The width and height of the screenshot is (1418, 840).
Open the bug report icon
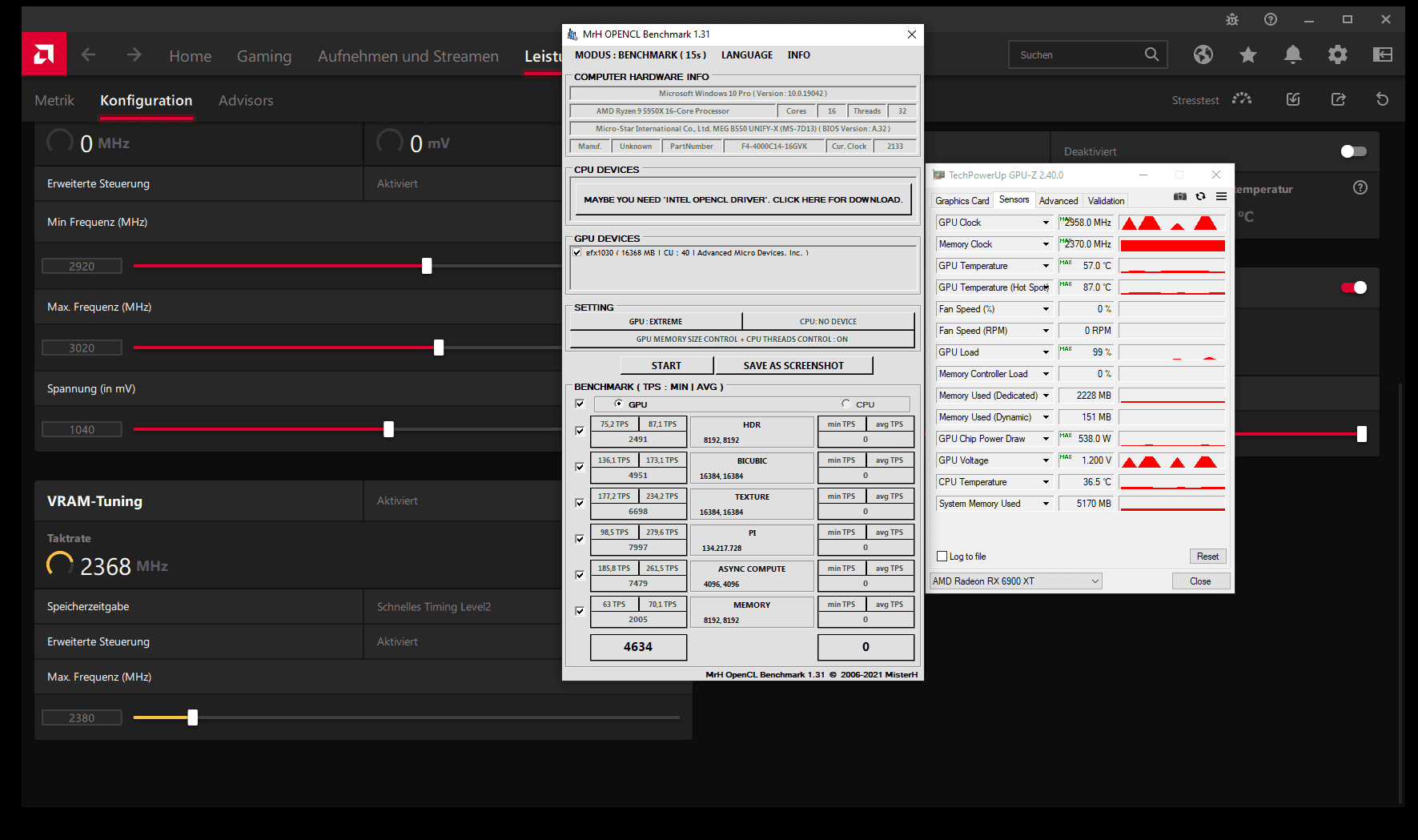[1232, 19]
